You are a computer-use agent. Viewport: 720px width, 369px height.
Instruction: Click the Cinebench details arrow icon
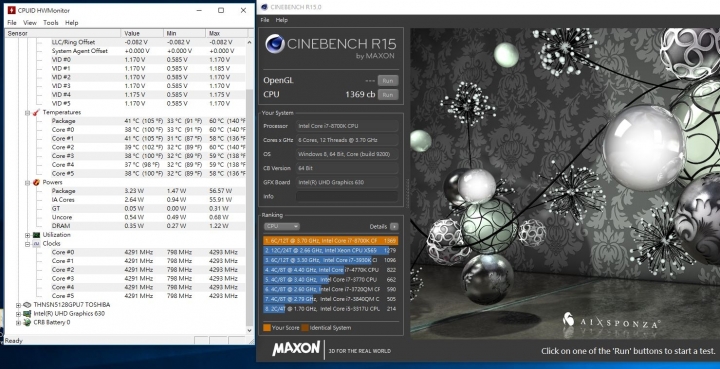(394, 226)
